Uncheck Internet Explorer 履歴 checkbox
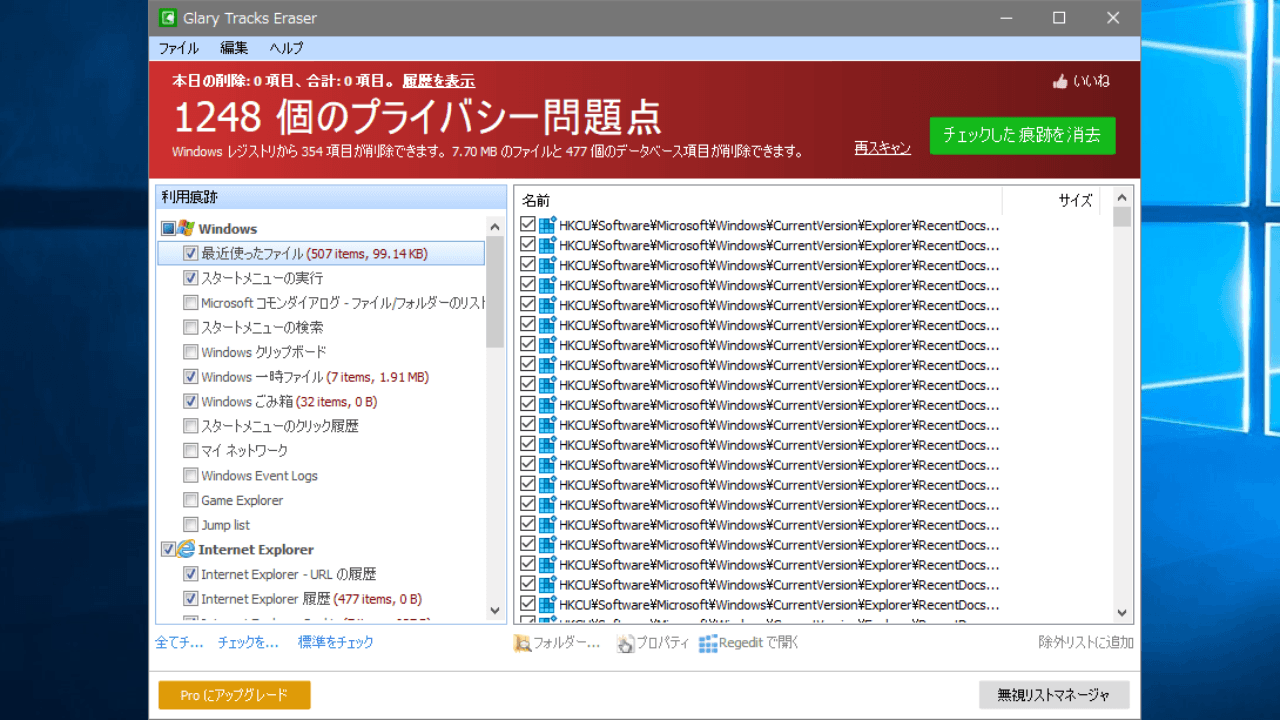Viewport: 1280px width, 720px height. coord(191,599)
